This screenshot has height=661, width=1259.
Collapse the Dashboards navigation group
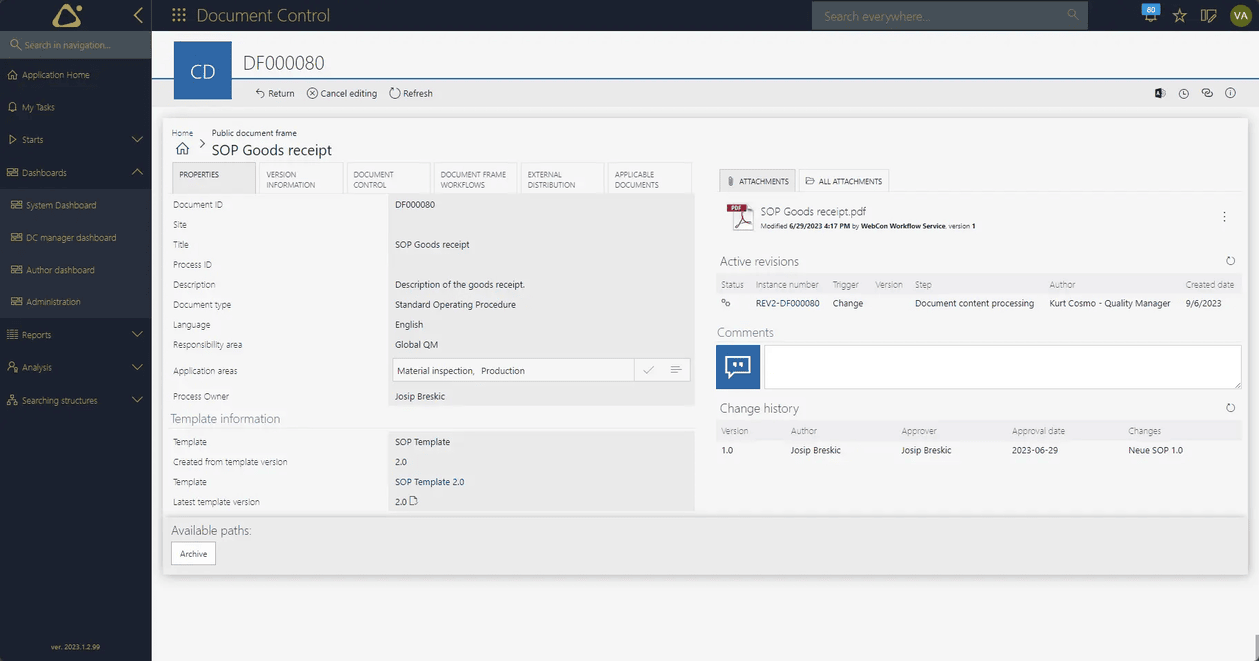pos(137,172)
